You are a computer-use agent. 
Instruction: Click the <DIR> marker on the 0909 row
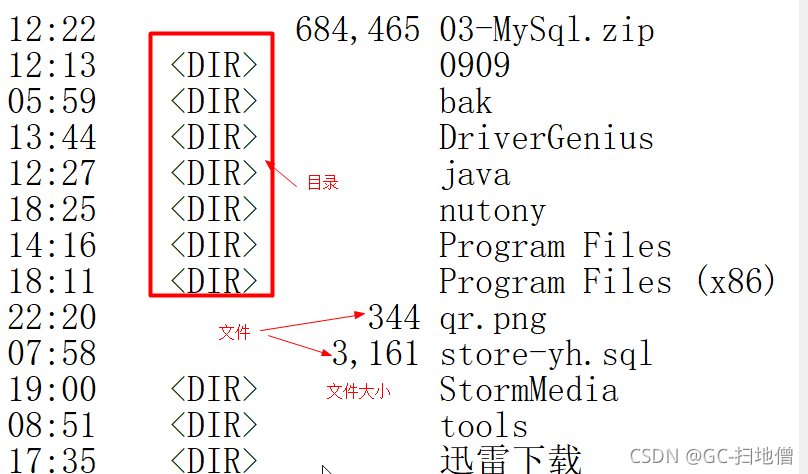coord(214,66)
